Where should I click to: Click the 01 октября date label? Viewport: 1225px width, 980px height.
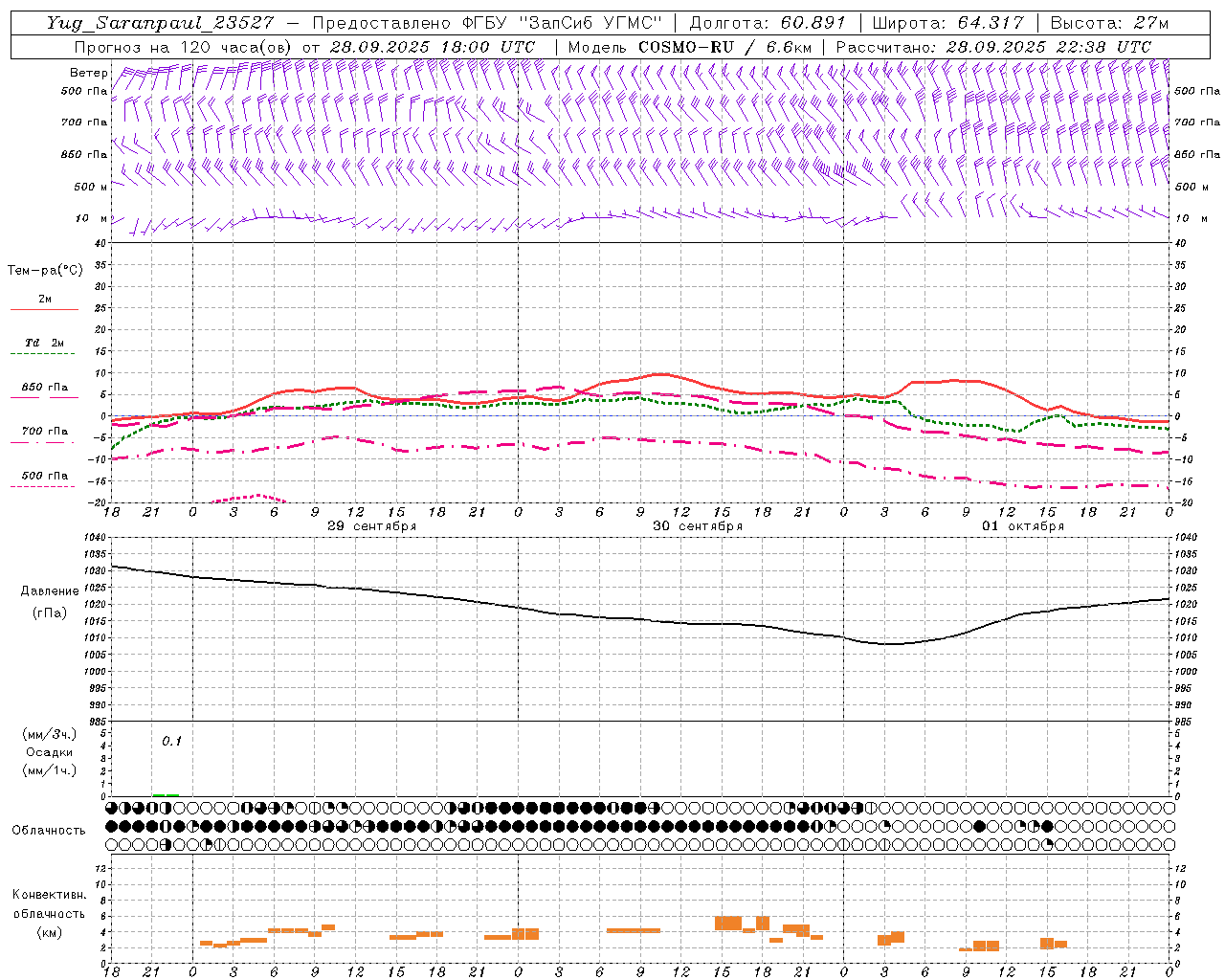[1023, 526]
